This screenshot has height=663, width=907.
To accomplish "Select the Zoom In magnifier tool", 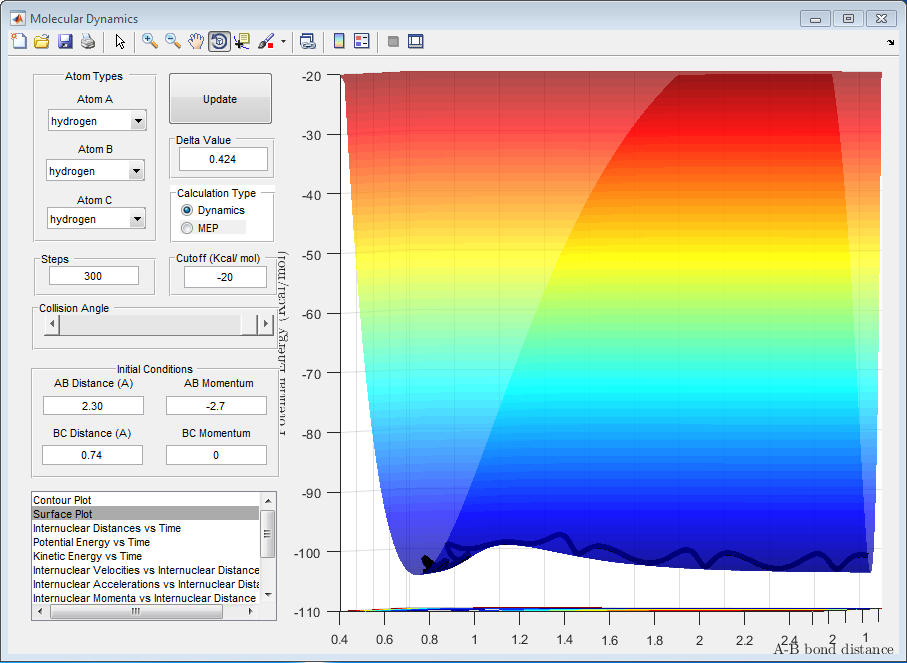I will point(149,41).
